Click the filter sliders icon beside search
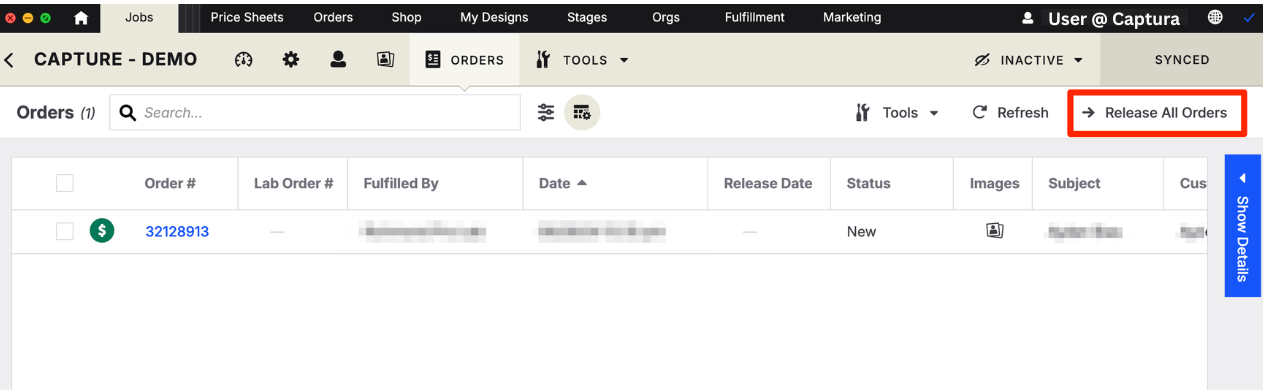1263x390 pixels. (x=546, y=113)
